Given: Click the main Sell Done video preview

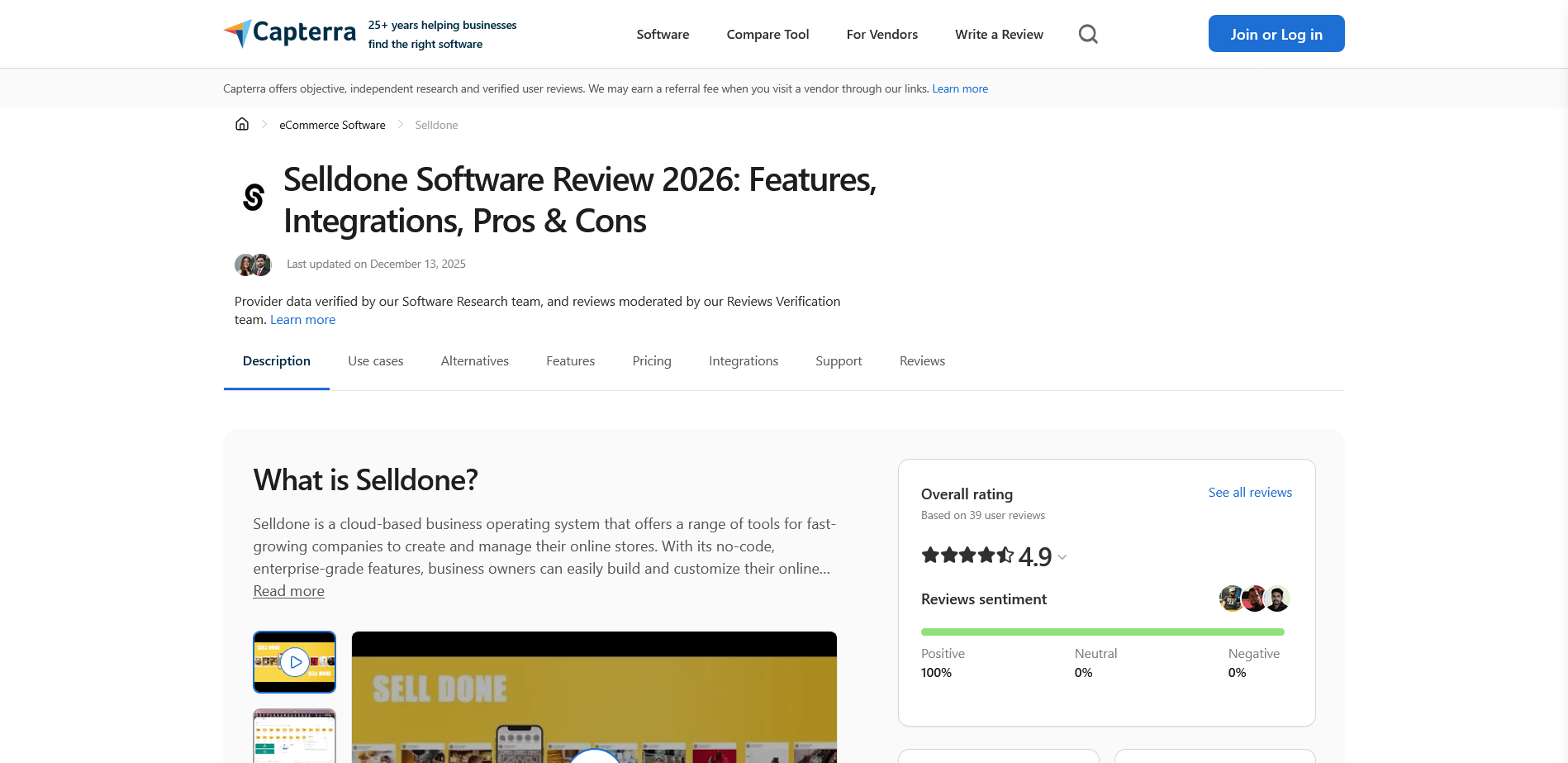Looking at the screenshot, I should (x=594, y=697).
